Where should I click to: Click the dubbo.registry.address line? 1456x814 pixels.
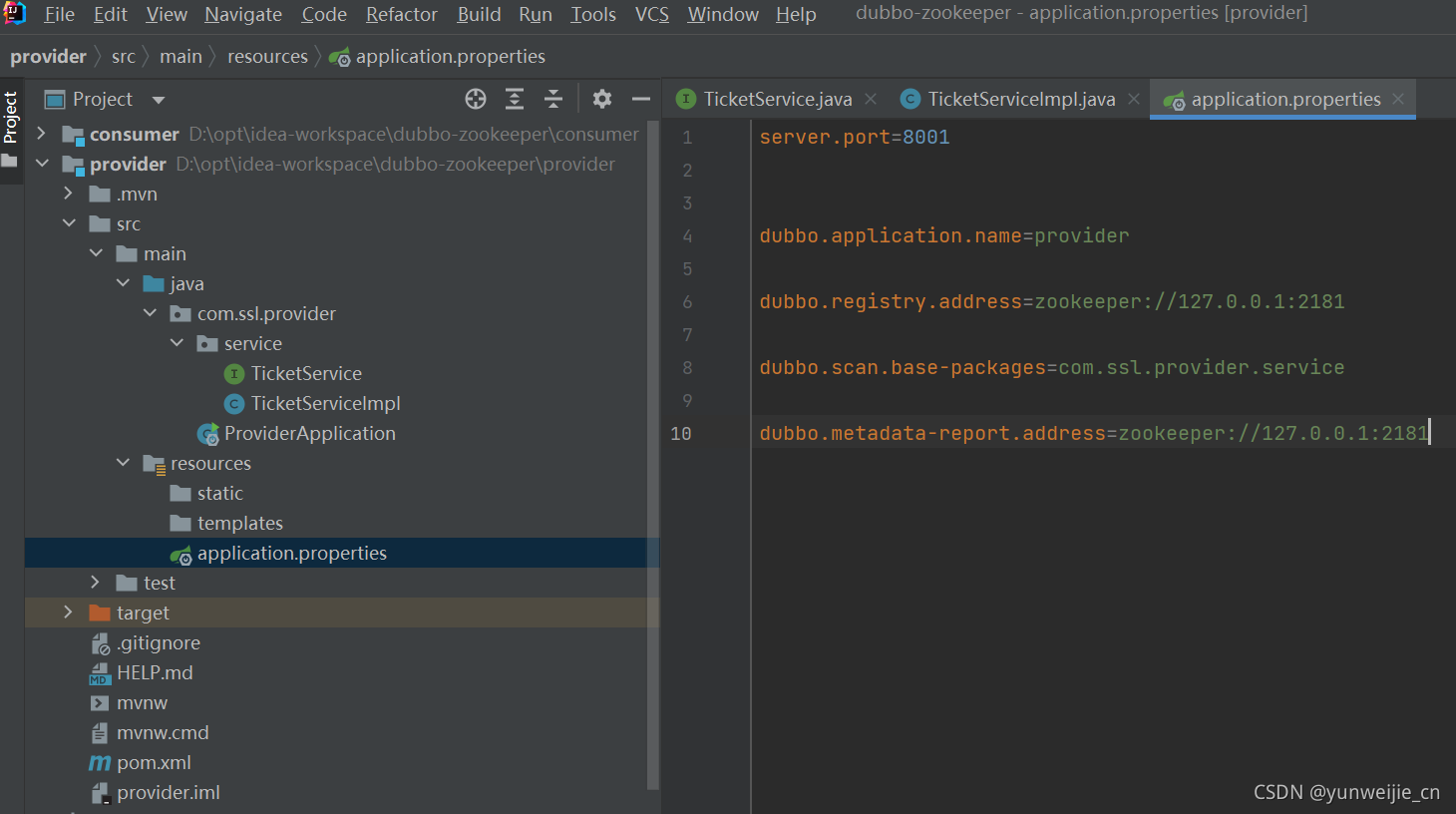tap(1052, 301)
